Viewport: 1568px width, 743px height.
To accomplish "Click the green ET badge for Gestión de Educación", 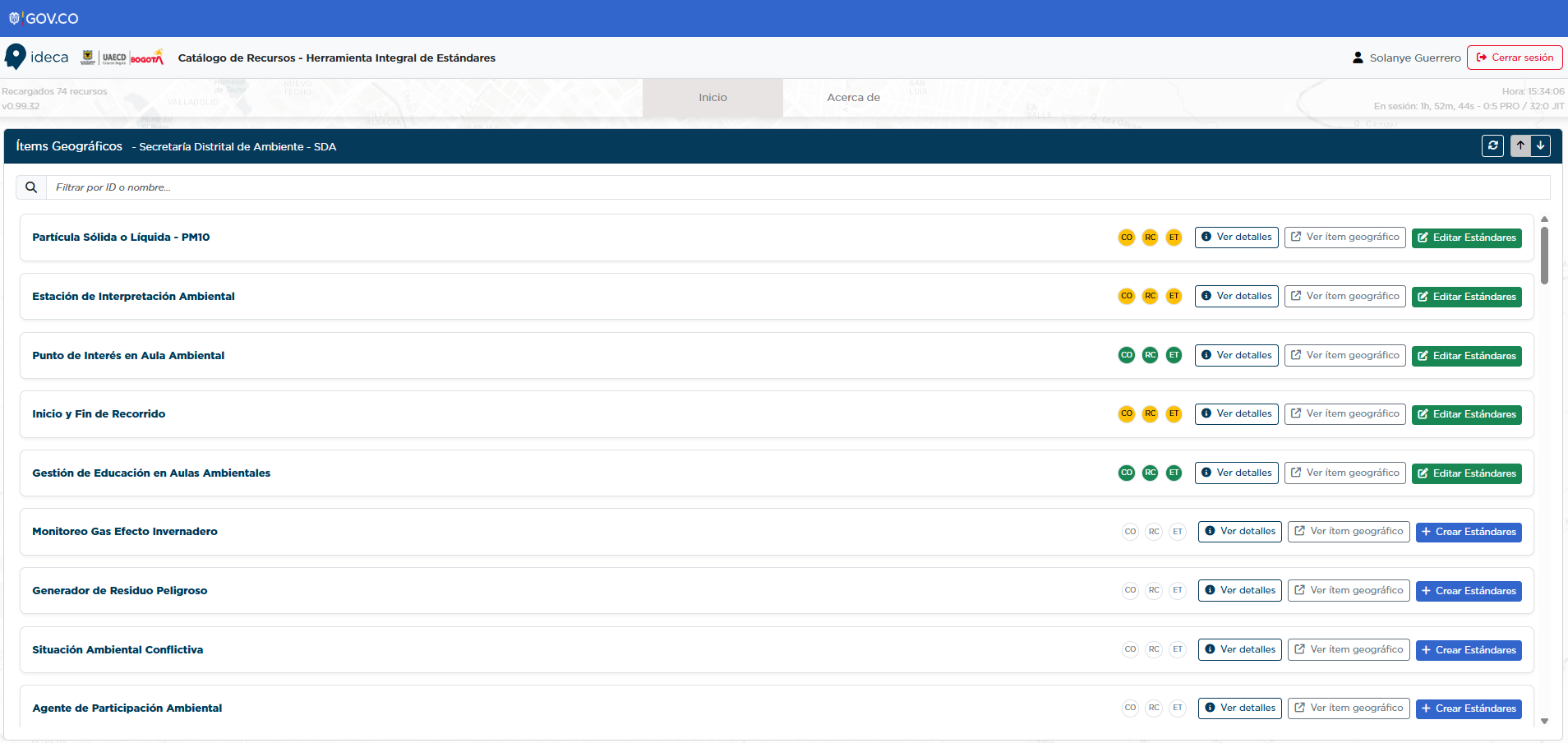I will 1174,473.
